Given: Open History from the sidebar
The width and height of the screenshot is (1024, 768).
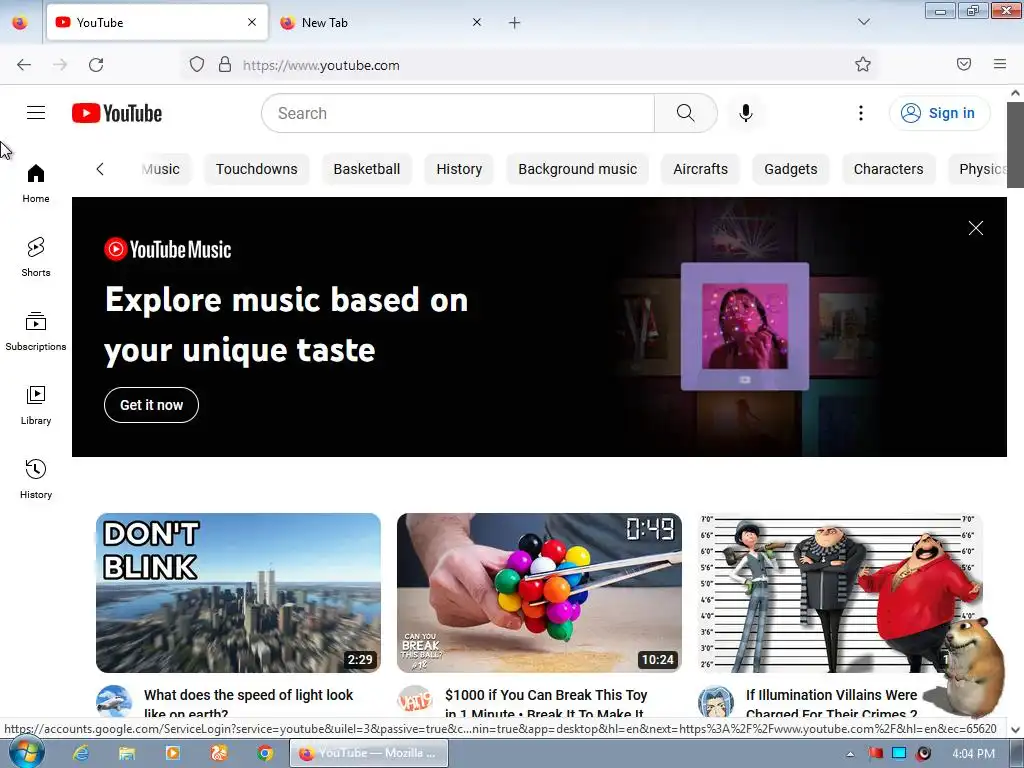Looking at the screenshot, I should 36,479.
